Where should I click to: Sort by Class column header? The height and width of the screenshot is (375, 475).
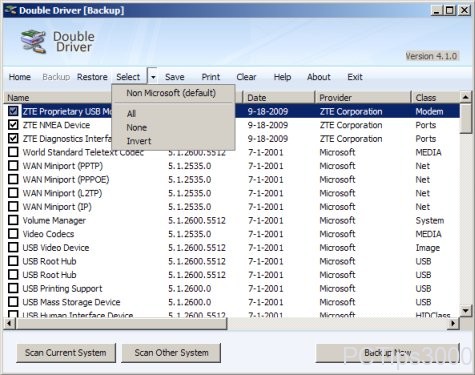click(x=436, y=98)
